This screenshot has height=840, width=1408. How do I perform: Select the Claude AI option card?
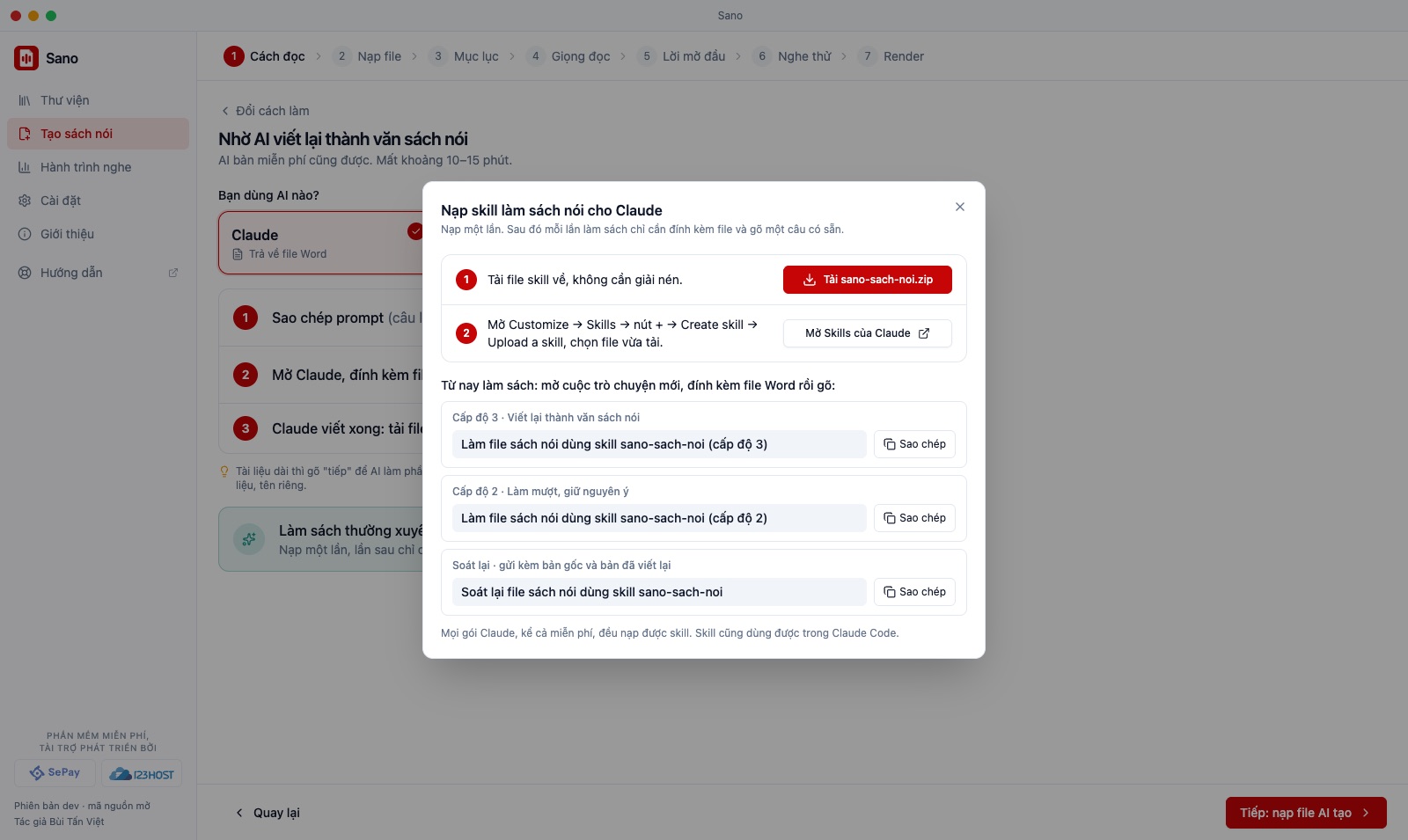[x=321, y=243]
